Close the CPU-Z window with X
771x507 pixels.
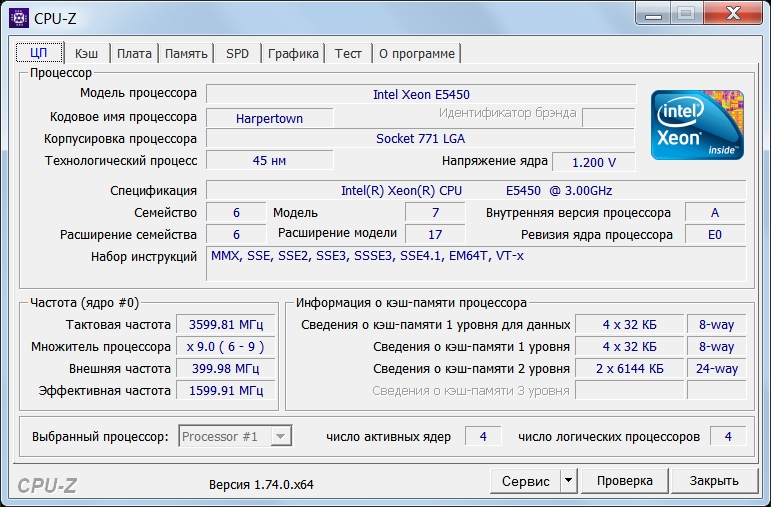733,13
